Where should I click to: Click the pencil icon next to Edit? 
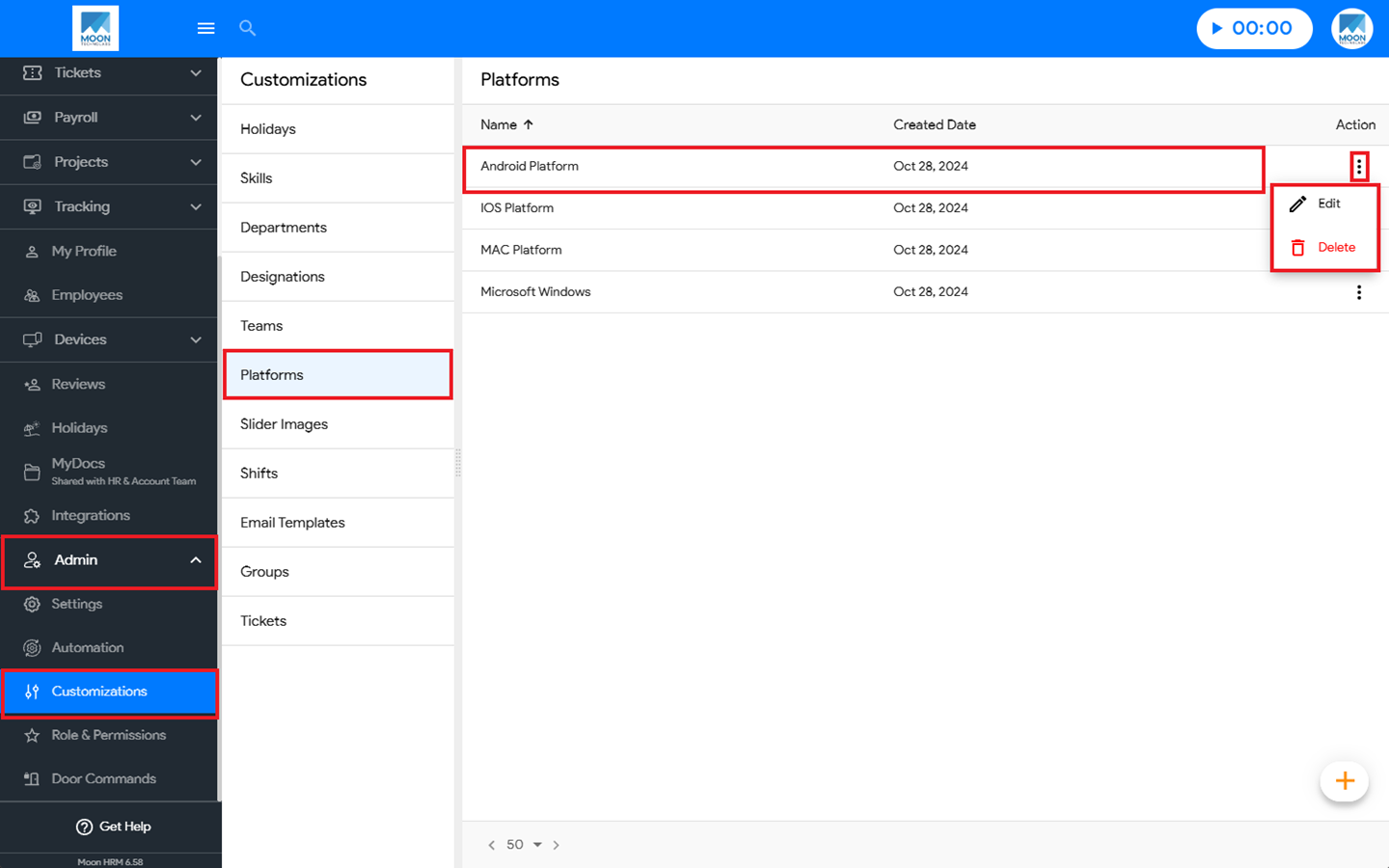(1298, 203)
